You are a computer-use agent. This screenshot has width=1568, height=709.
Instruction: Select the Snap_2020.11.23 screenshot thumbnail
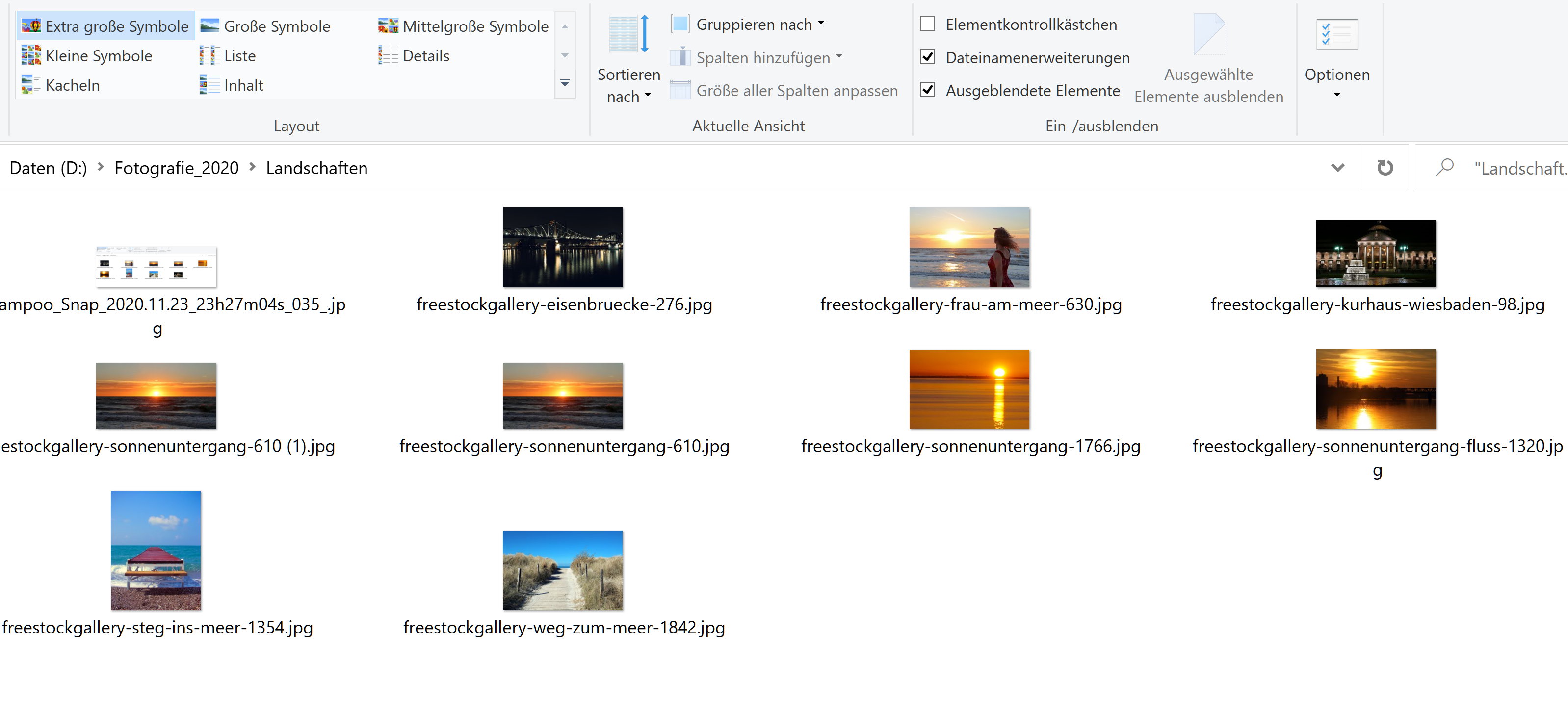coord(156,266)
